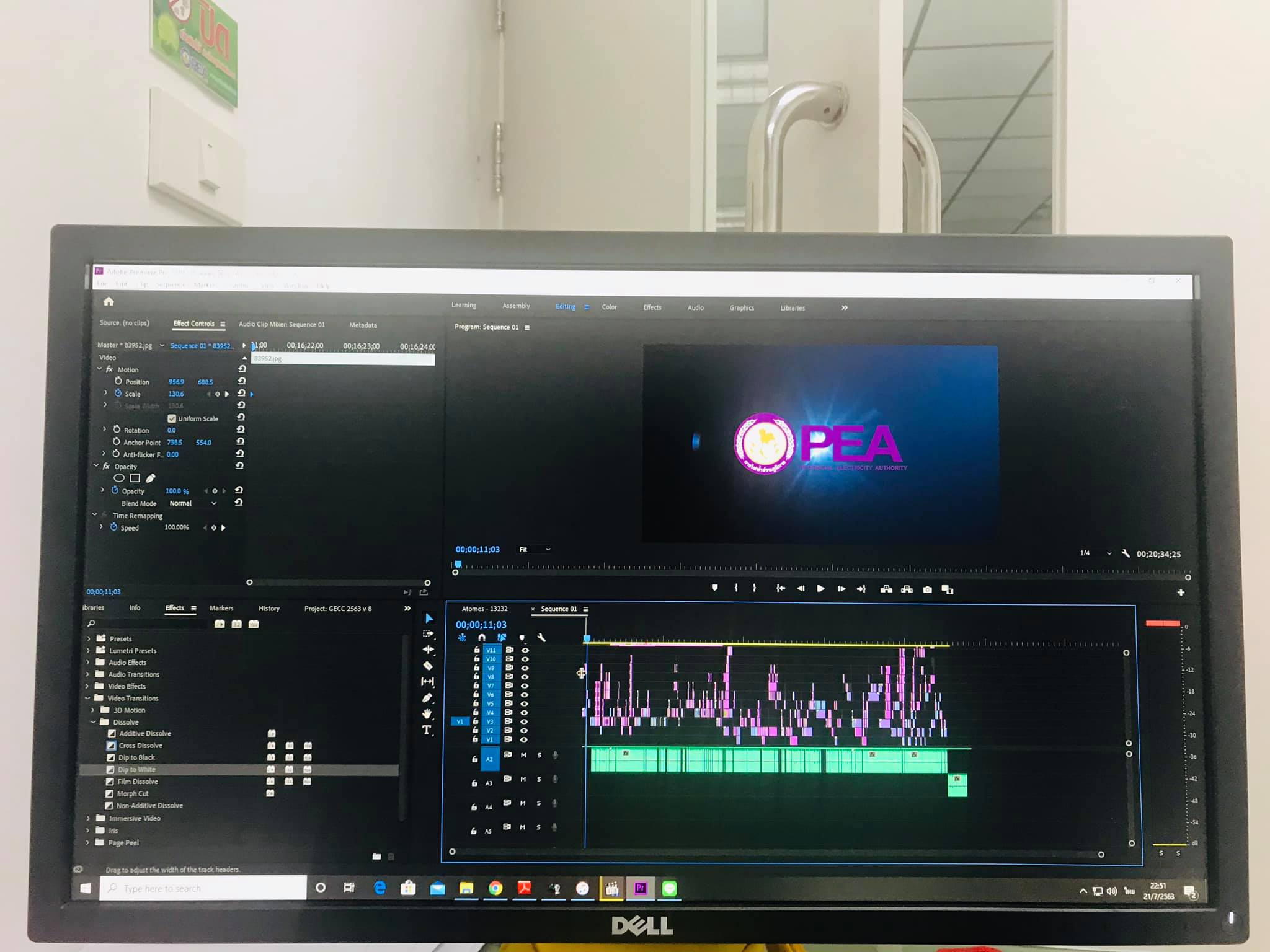The height and width of the screenshot is (952, 1270).
Task: Play the Program monitor sequence
Action: pyautogui.click(x=821, y=588)
